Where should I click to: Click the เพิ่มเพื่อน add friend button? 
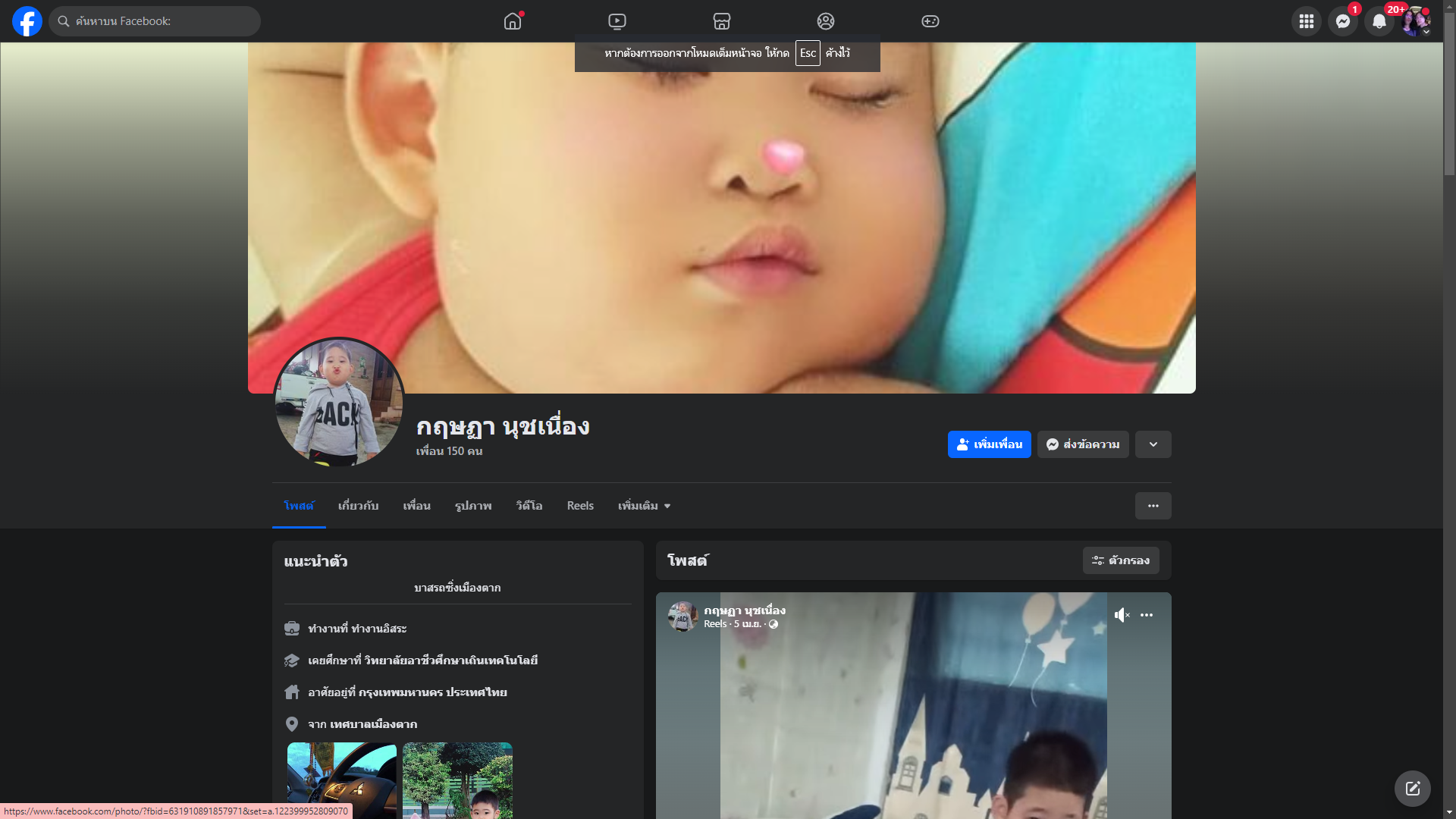click(989, 444)
